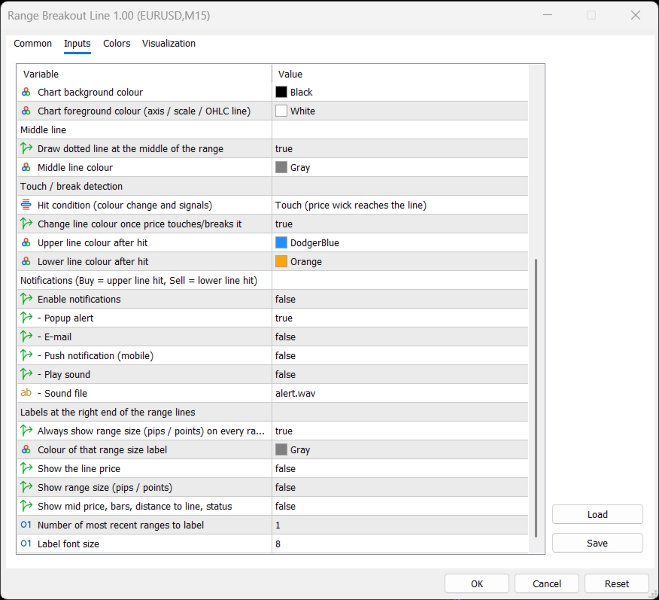
Task: Open the Gray value dropdown for Middle line colour
Action: (x=400, y=167)
